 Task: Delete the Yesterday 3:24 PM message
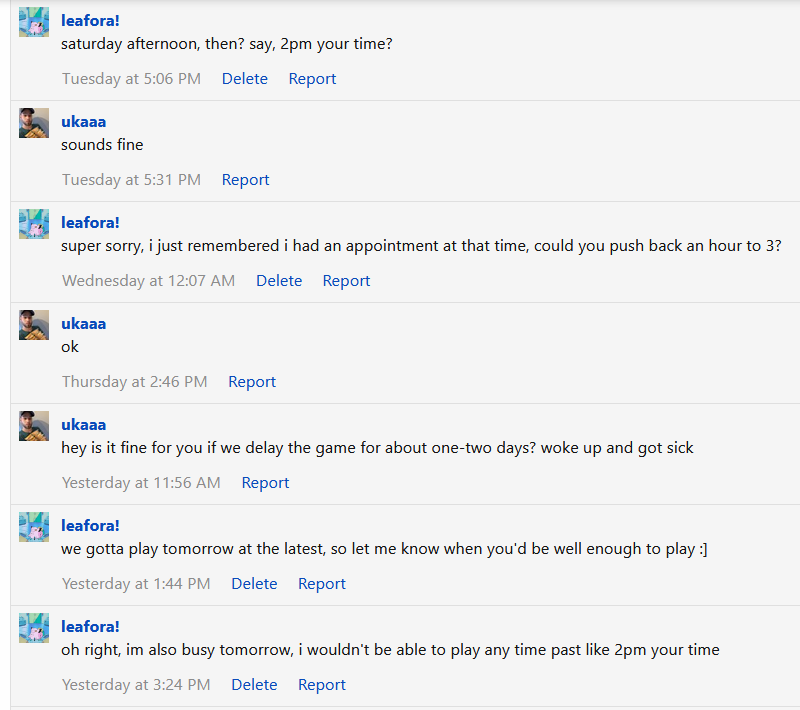[x=254, y=685]
